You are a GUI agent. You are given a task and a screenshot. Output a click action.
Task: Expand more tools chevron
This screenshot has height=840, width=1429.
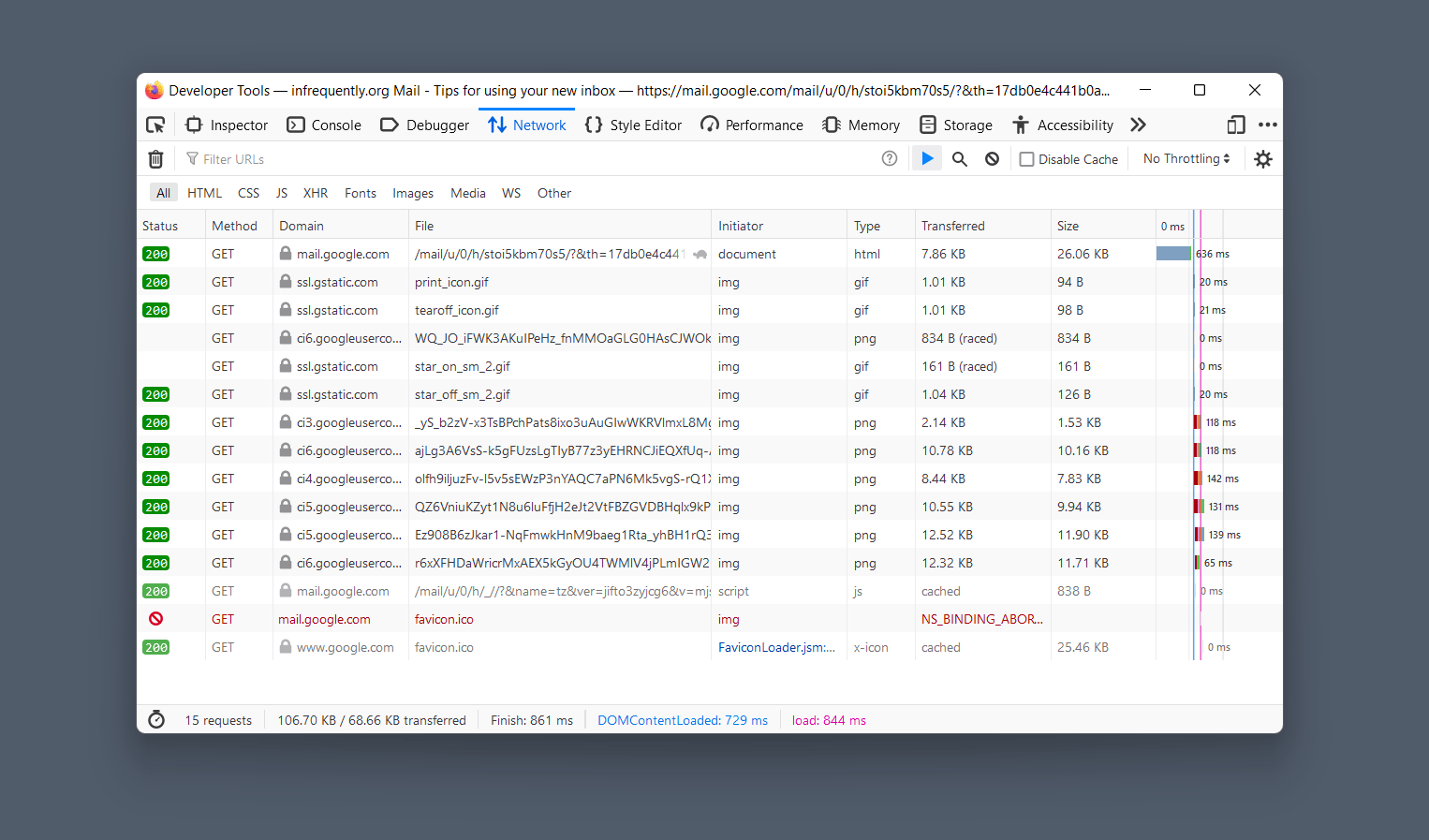pos(1138,125)
